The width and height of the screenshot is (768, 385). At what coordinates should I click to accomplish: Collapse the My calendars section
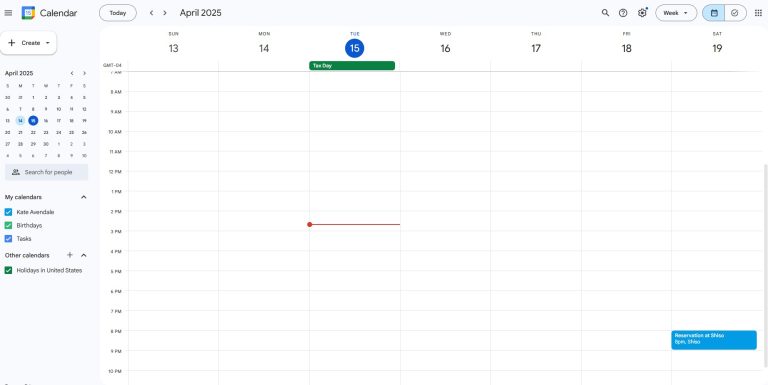[83, 197]
